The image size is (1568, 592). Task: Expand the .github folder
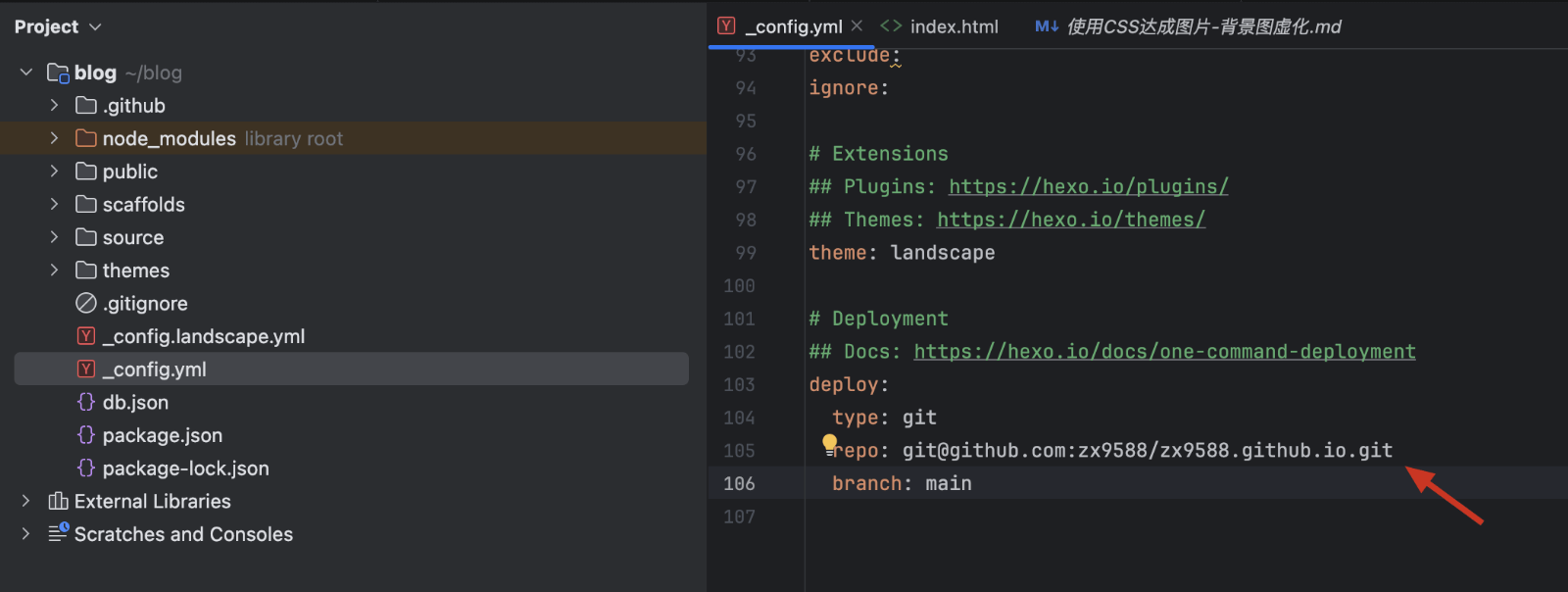tap(55, 105)
